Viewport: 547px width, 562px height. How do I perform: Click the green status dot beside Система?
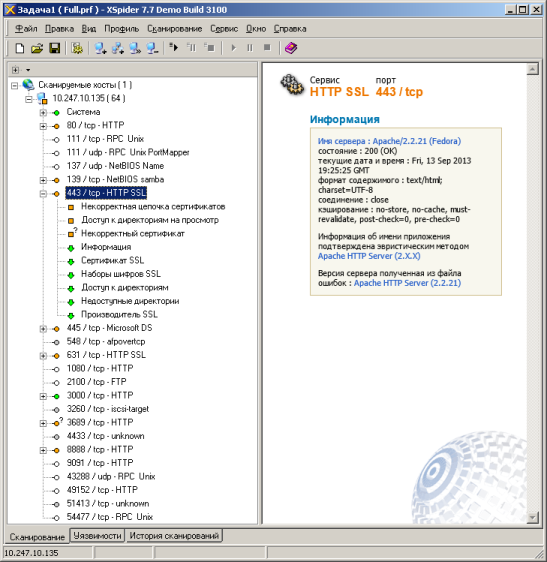pyautogui.click(x=56, y=113)
